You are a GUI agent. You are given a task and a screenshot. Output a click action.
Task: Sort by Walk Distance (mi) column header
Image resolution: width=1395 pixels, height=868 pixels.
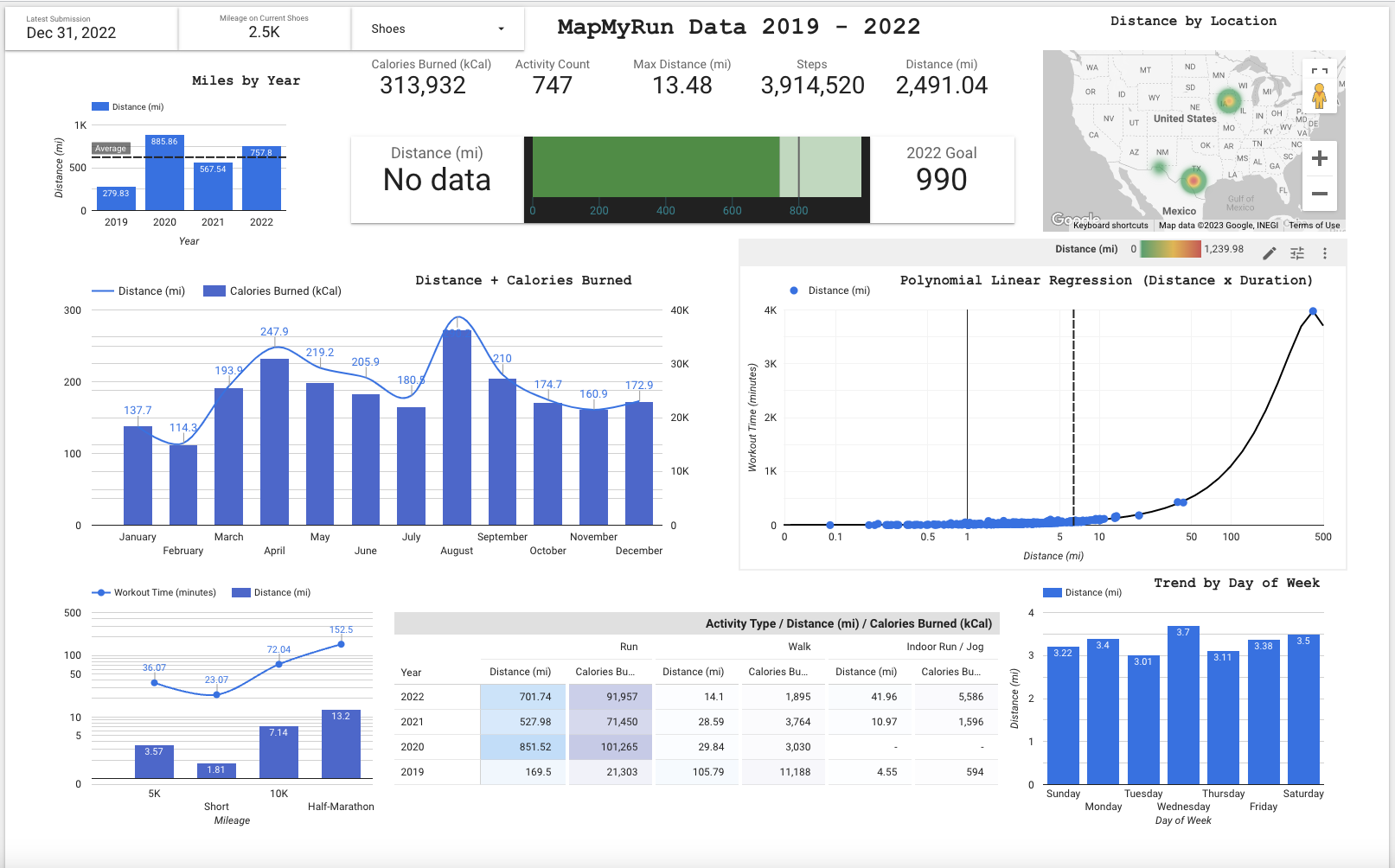pos(693,672)
